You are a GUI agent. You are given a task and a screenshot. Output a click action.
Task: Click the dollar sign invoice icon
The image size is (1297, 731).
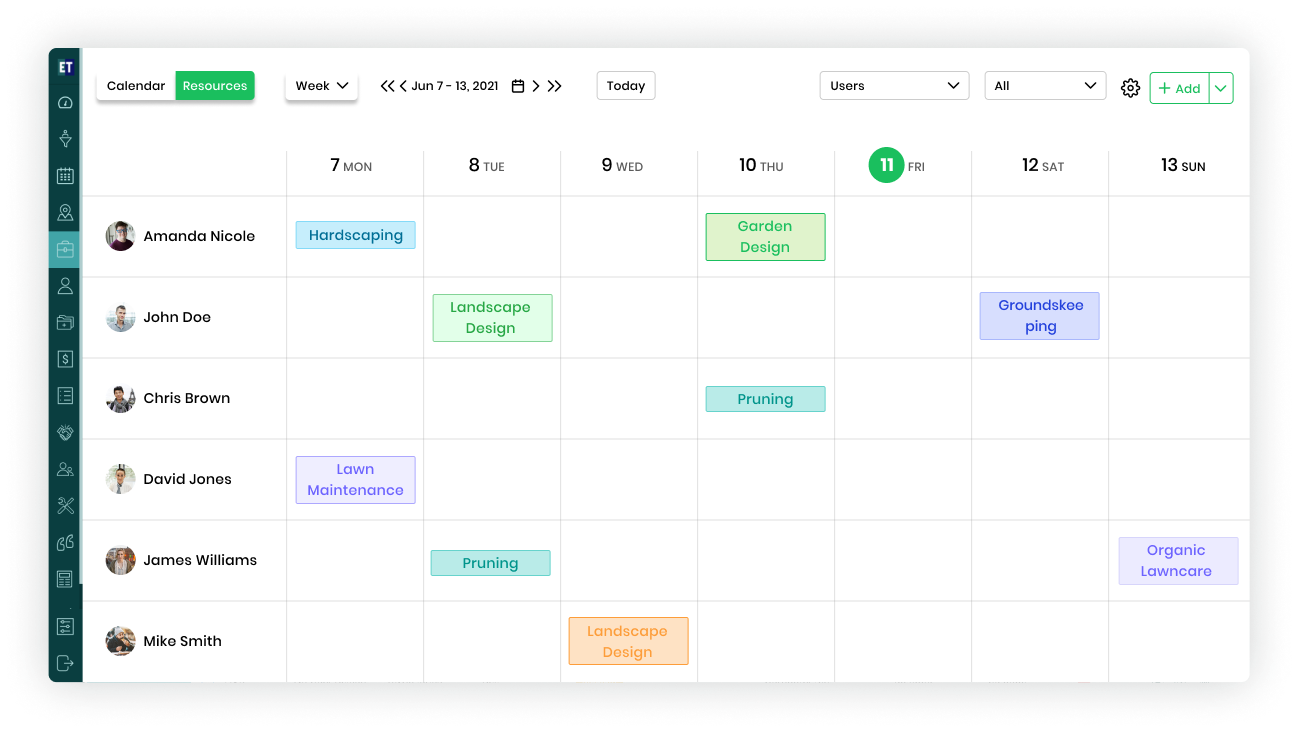pyautogui.click(x=65, y=359)
